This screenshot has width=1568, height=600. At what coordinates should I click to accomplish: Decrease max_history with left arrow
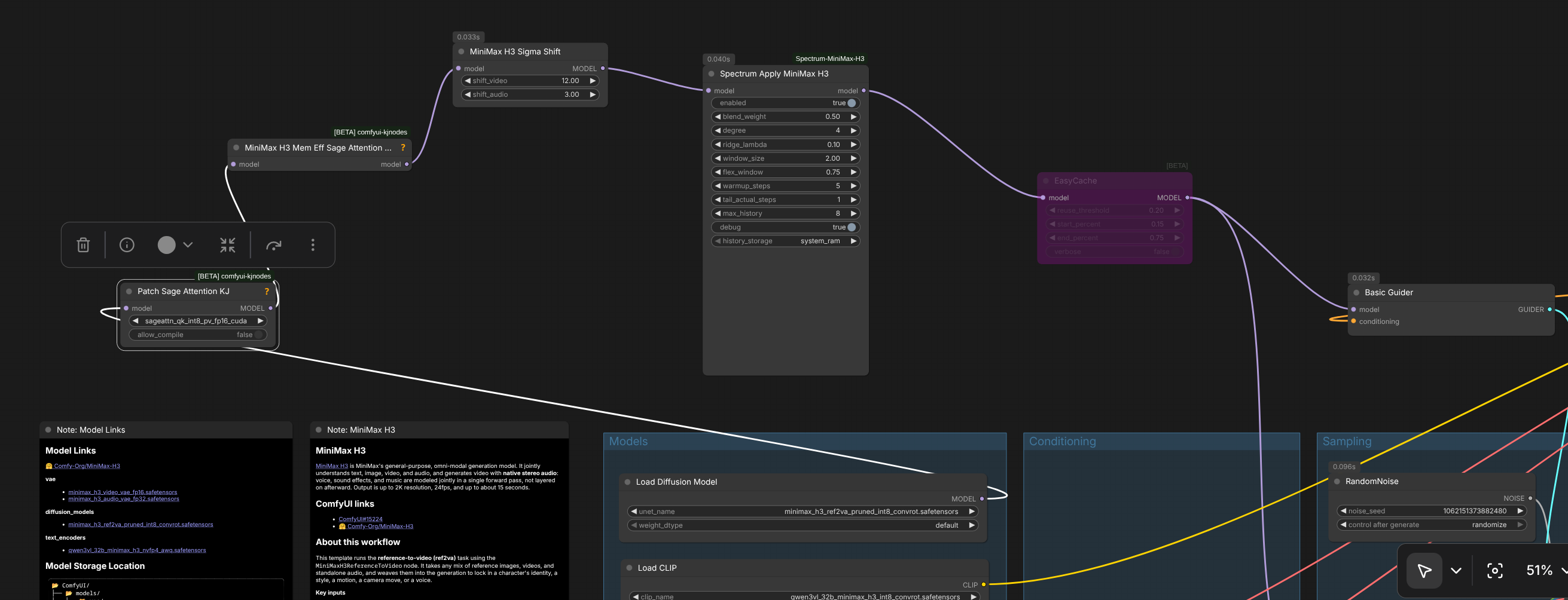point(717,213)
